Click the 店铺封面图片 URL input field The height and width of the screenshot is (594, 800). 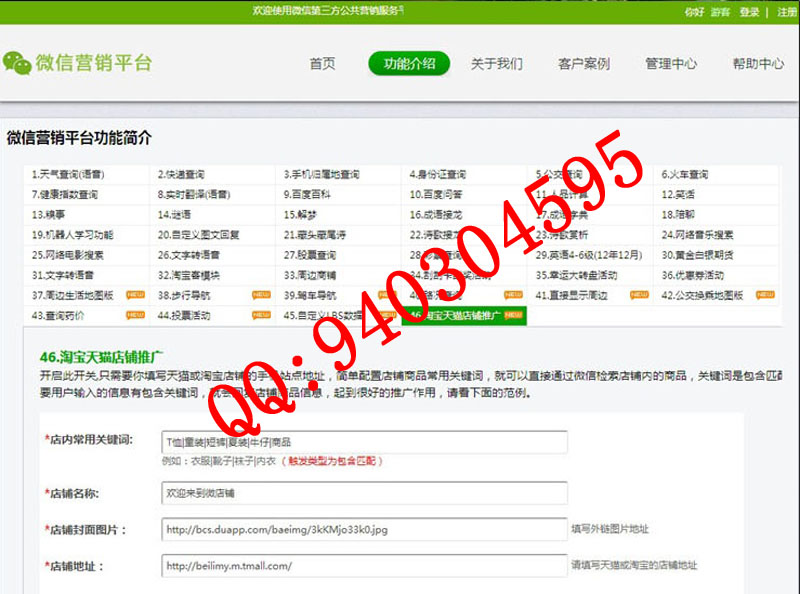(x=364, y=529)
